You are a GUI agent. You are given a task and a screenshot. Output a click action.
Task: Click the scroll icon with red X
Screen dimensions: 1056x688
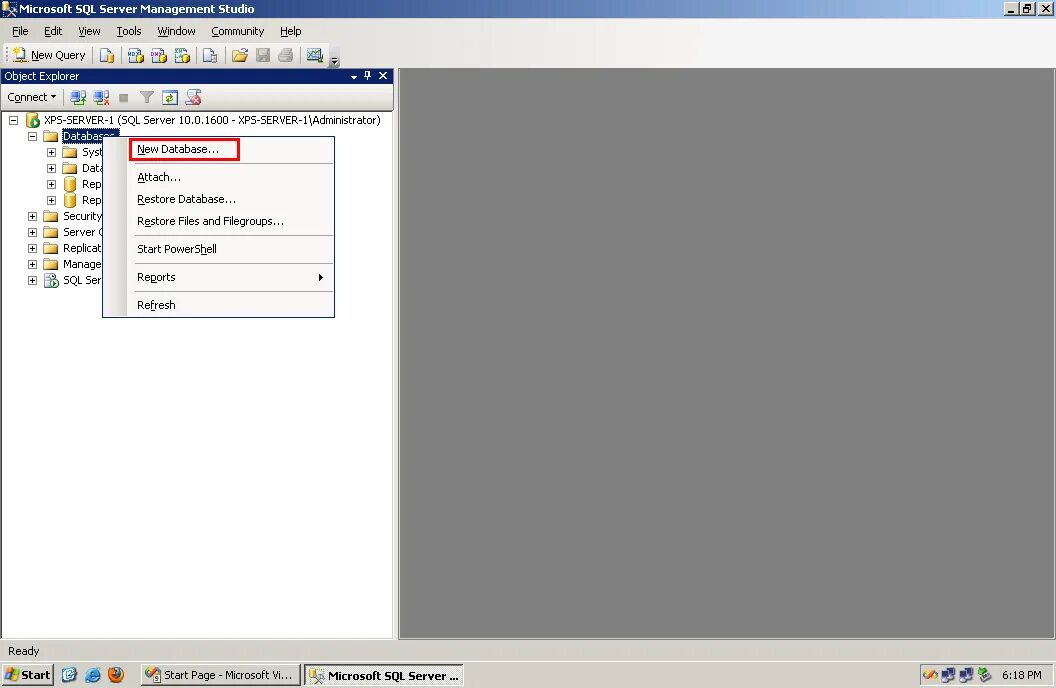[193, 98]
